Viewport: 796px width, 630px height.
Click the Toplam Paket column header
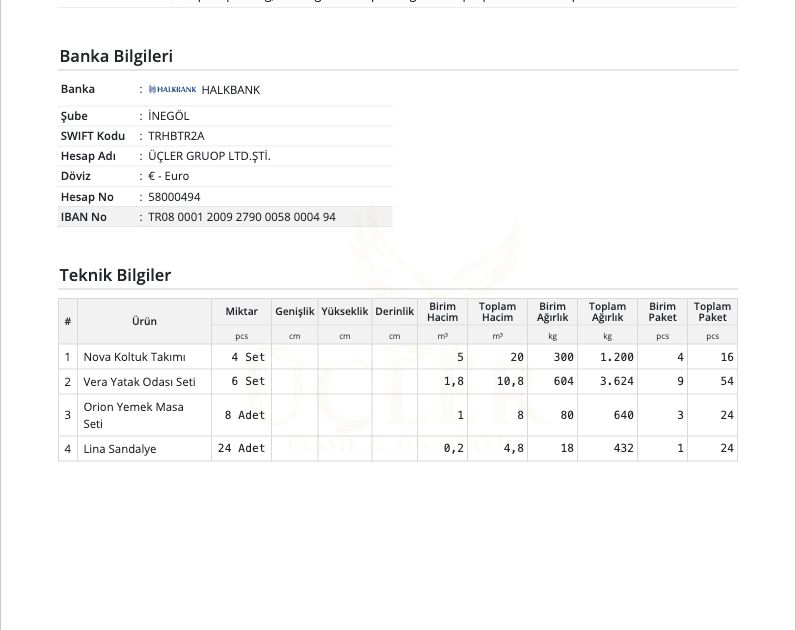coord(712,312)
